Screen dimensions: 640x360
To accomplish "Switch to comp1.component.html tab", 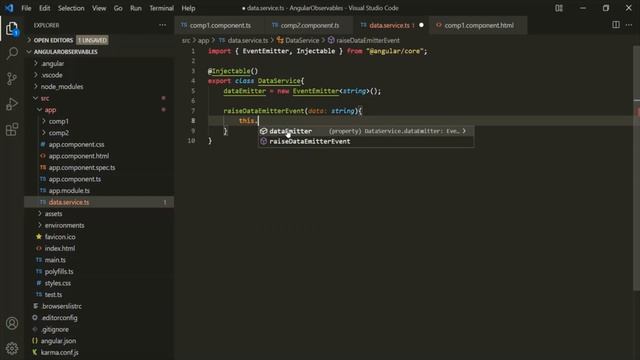I will point(478,25).
